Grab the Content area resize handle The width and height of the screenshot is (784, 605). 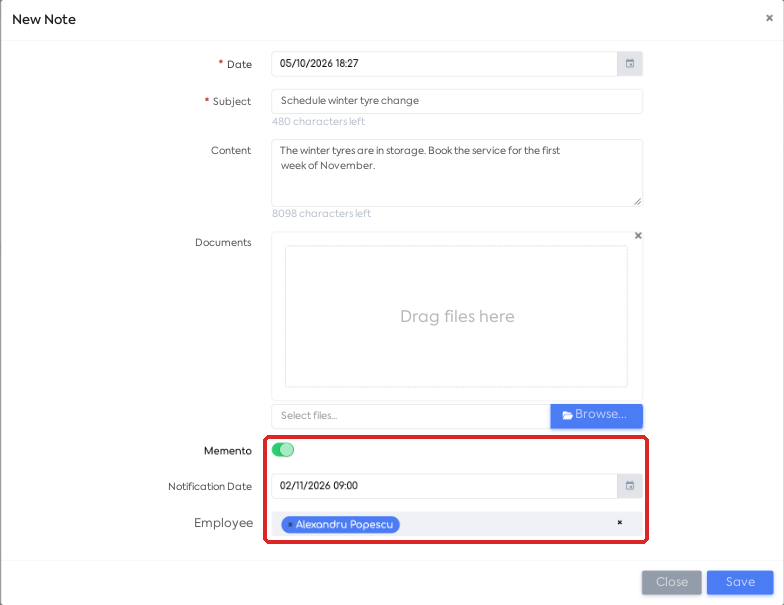click(x=638, y=202)
